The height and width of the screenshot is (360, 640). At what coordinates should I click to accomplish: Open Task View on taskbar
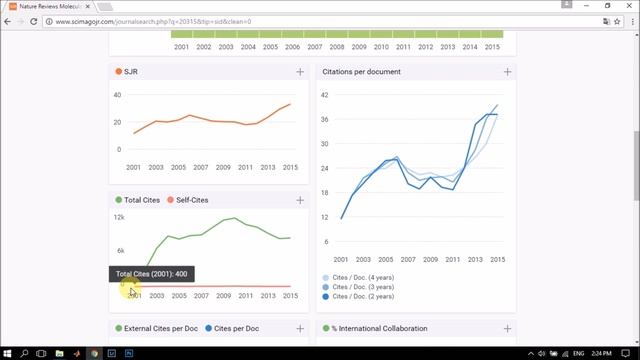41,353
